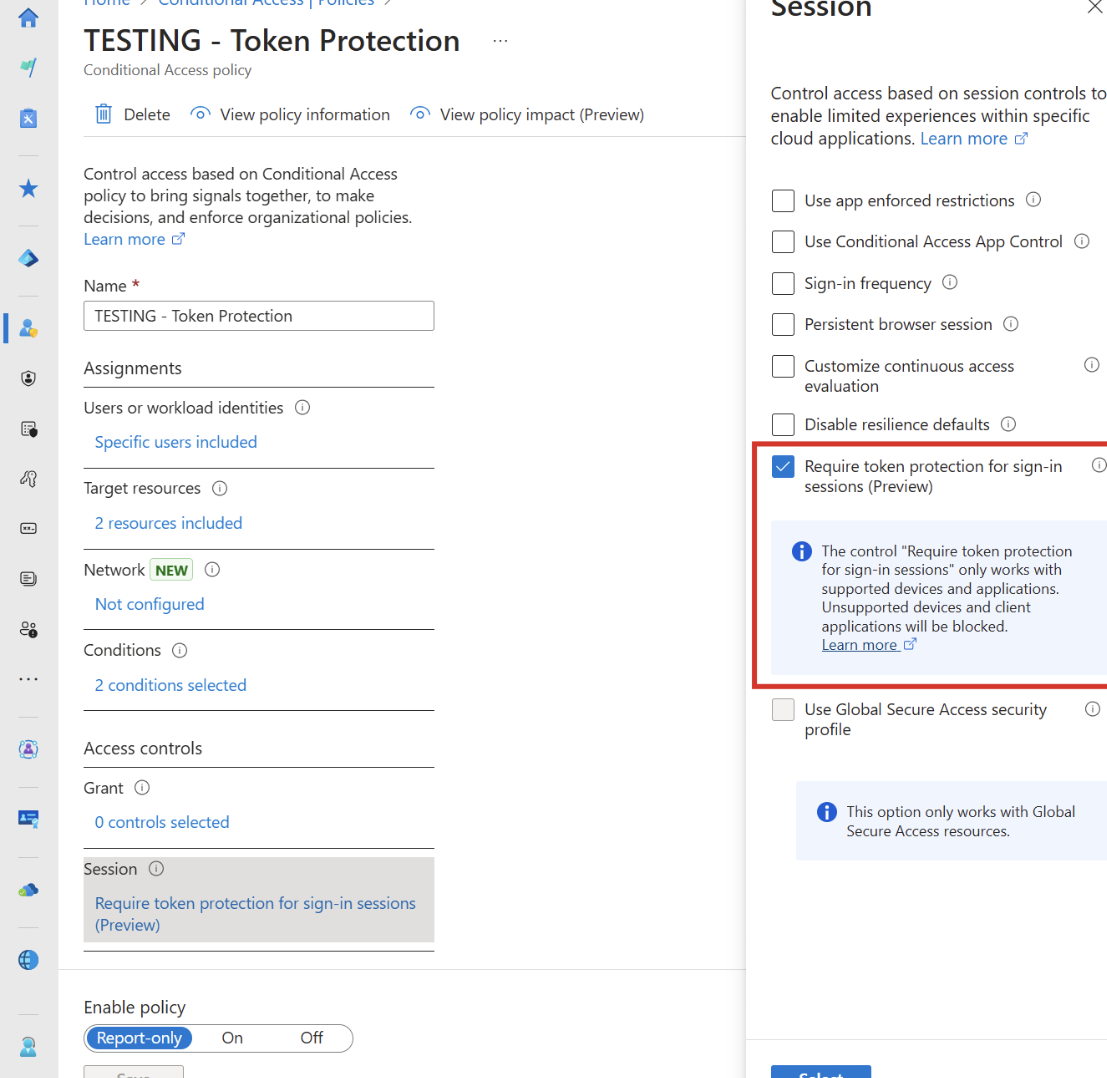Open the Home icon in sidebar
This screenshot has height=1078, width=1107.
click(x=28, y=18)
